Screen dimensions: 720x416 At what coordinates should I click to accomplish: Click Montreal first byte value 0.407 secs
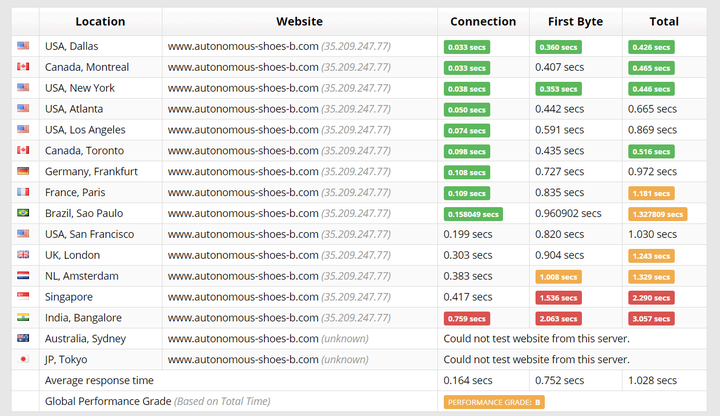[560, 67]
